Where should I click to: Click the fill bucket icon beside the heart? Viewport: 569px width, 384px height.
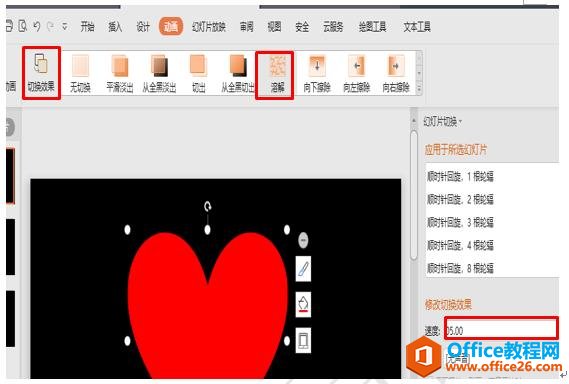click(303, 305)
